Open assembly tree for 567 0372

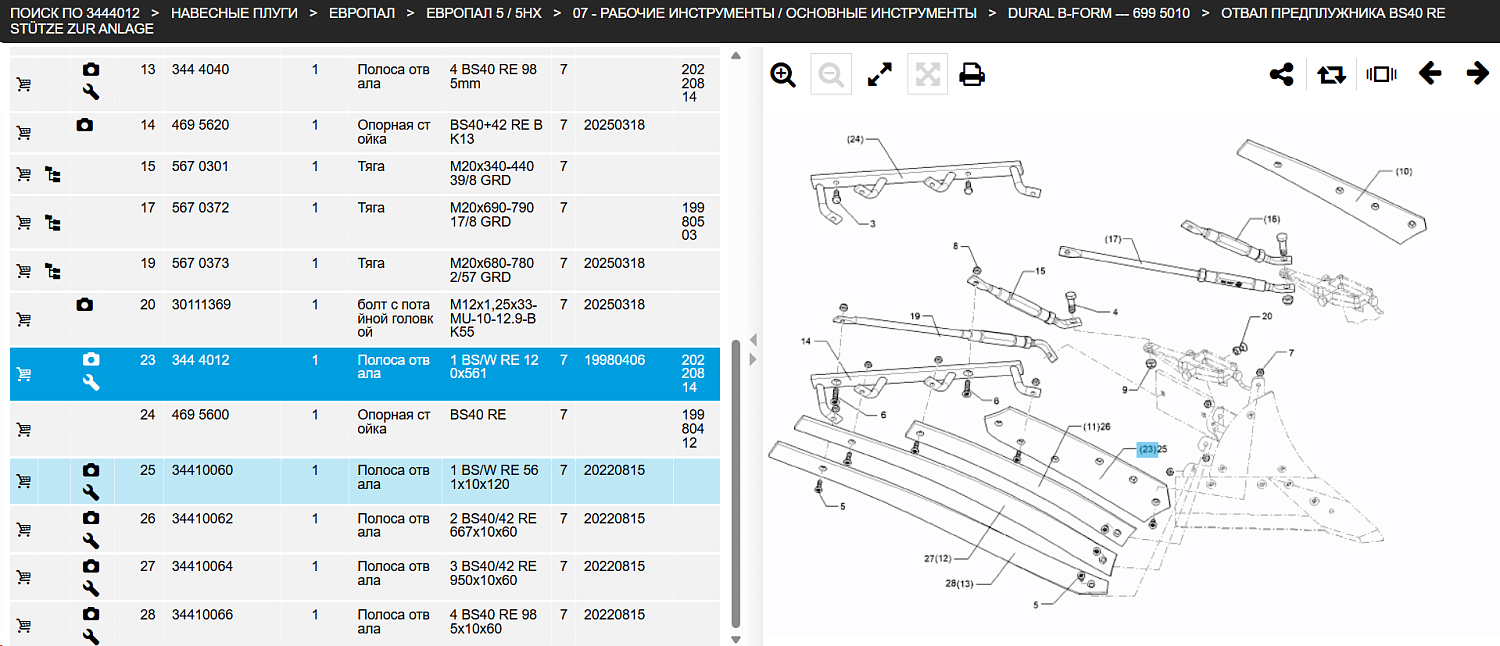(x=53, y=222)
